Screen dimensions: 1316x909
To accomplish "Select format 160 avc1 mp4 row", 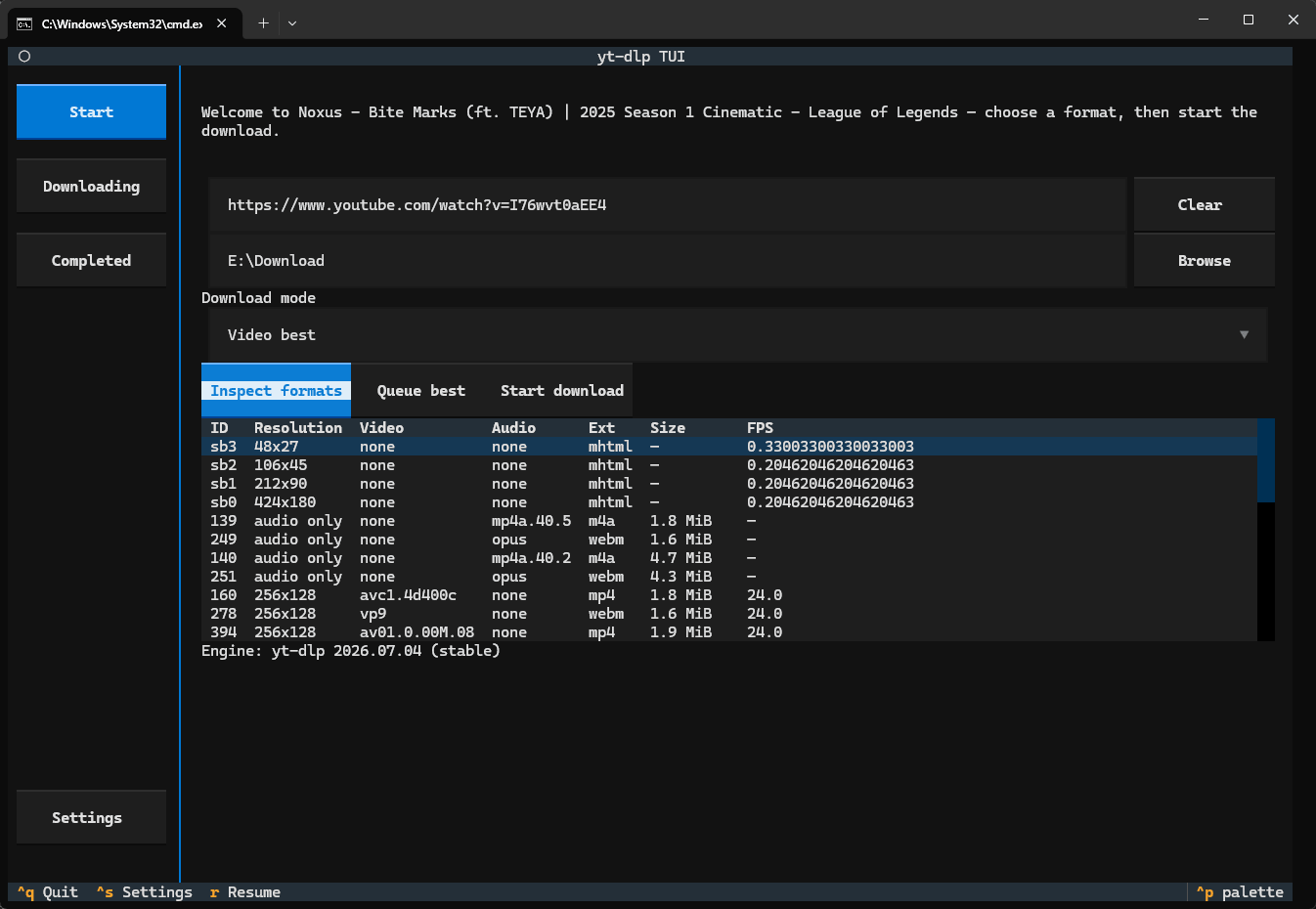I will coord(729,595).
